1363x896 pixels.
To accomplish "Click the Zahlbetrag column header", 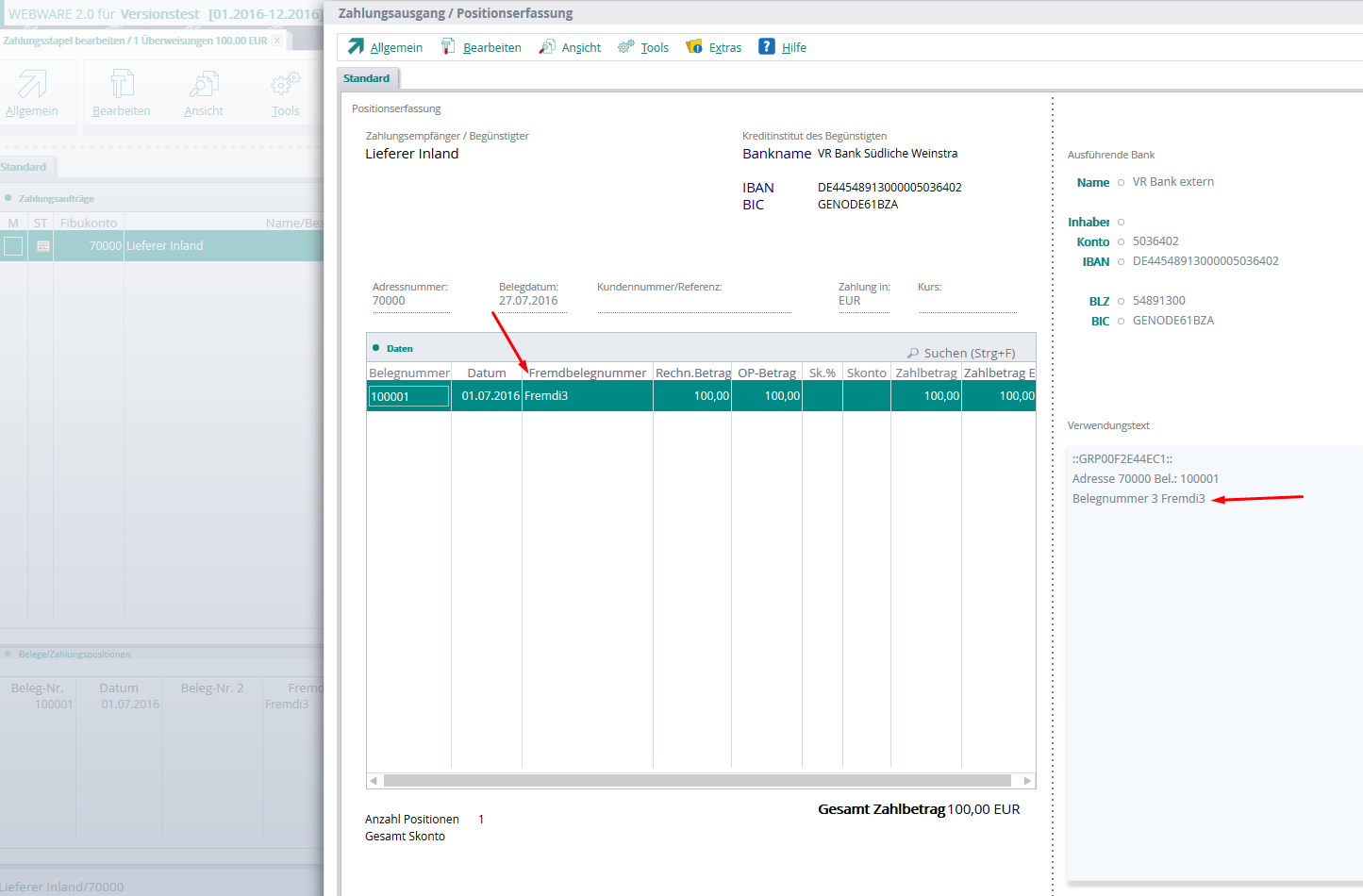I will (925, 373).
